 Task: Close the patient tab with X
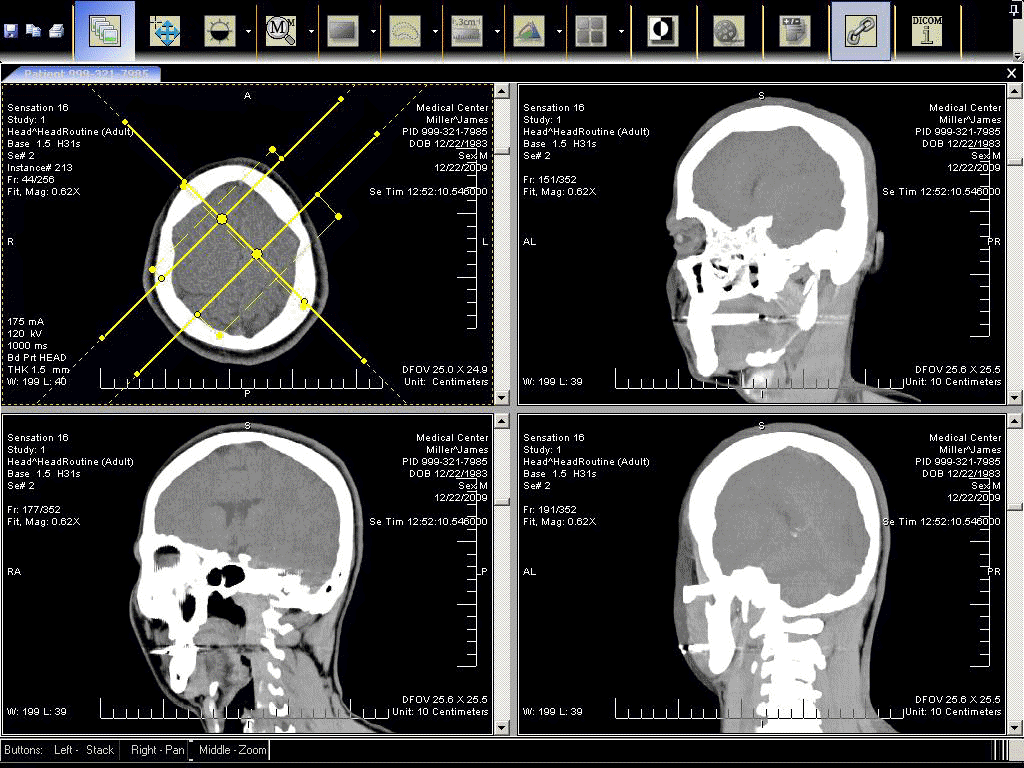1012,74
